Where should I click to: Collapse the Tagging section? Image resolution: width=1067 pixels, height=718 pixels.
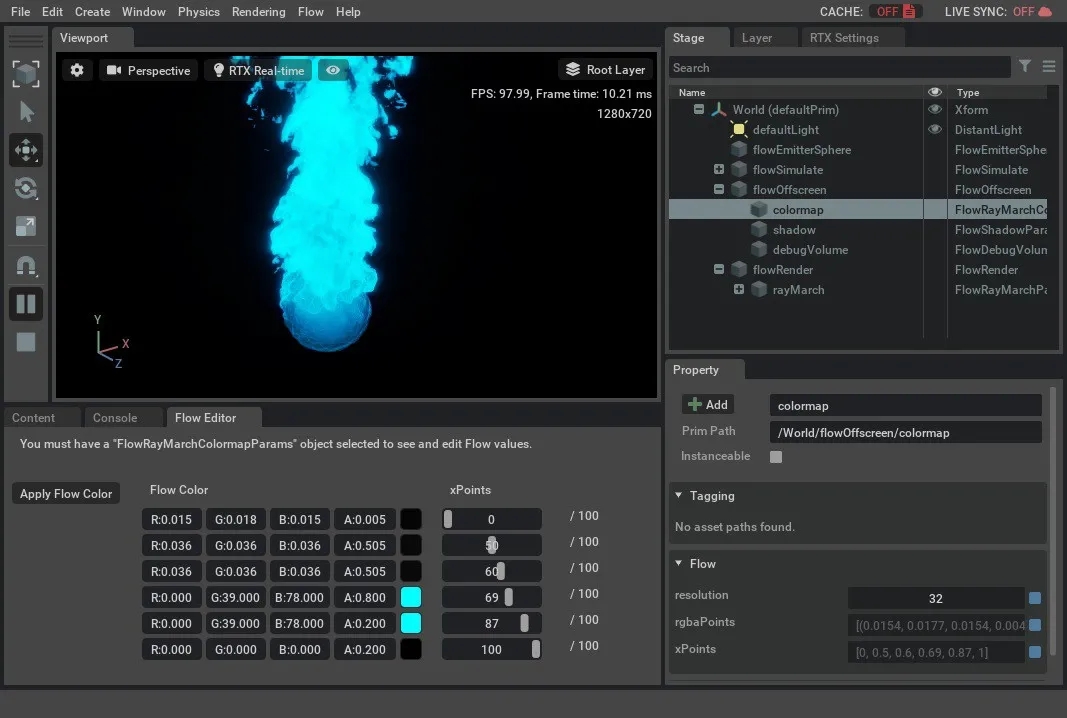(x=680, y=496)
